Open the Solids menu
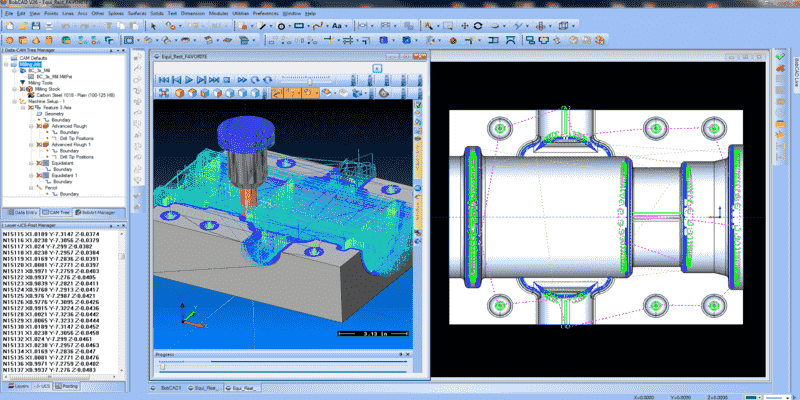Image resolution: width=800 pixels, height=400 pixels. tap(157, 13)
